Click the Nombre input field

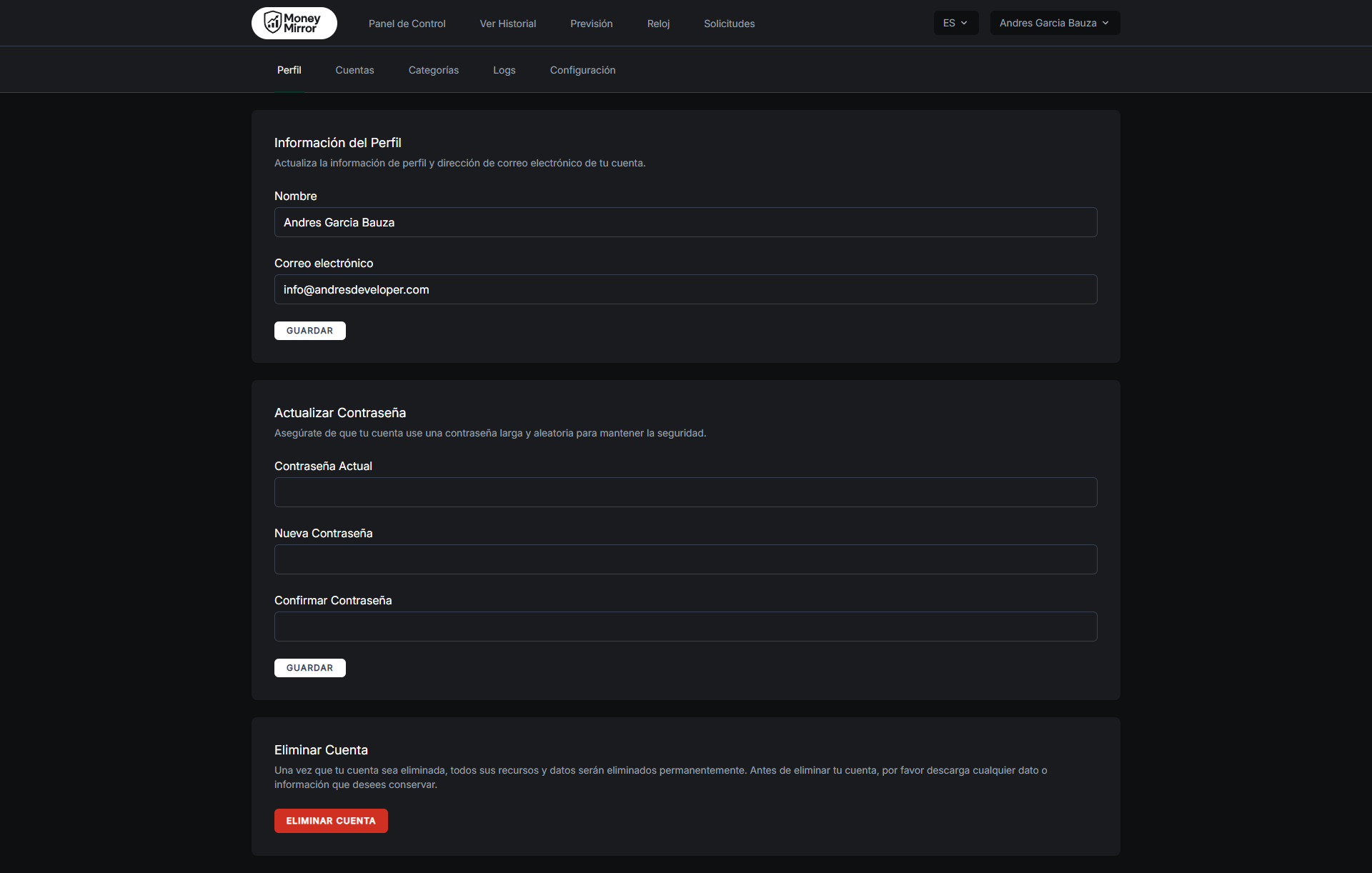(x=685, y=222)
